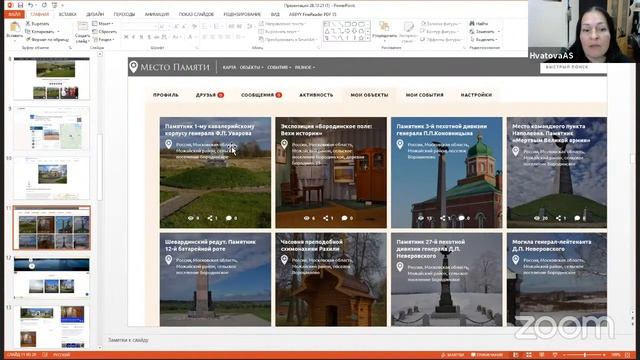This screenshot has width=640, height=360.
Task: Open the Рецензирование (Review) tab
Action: click(242, 14)
